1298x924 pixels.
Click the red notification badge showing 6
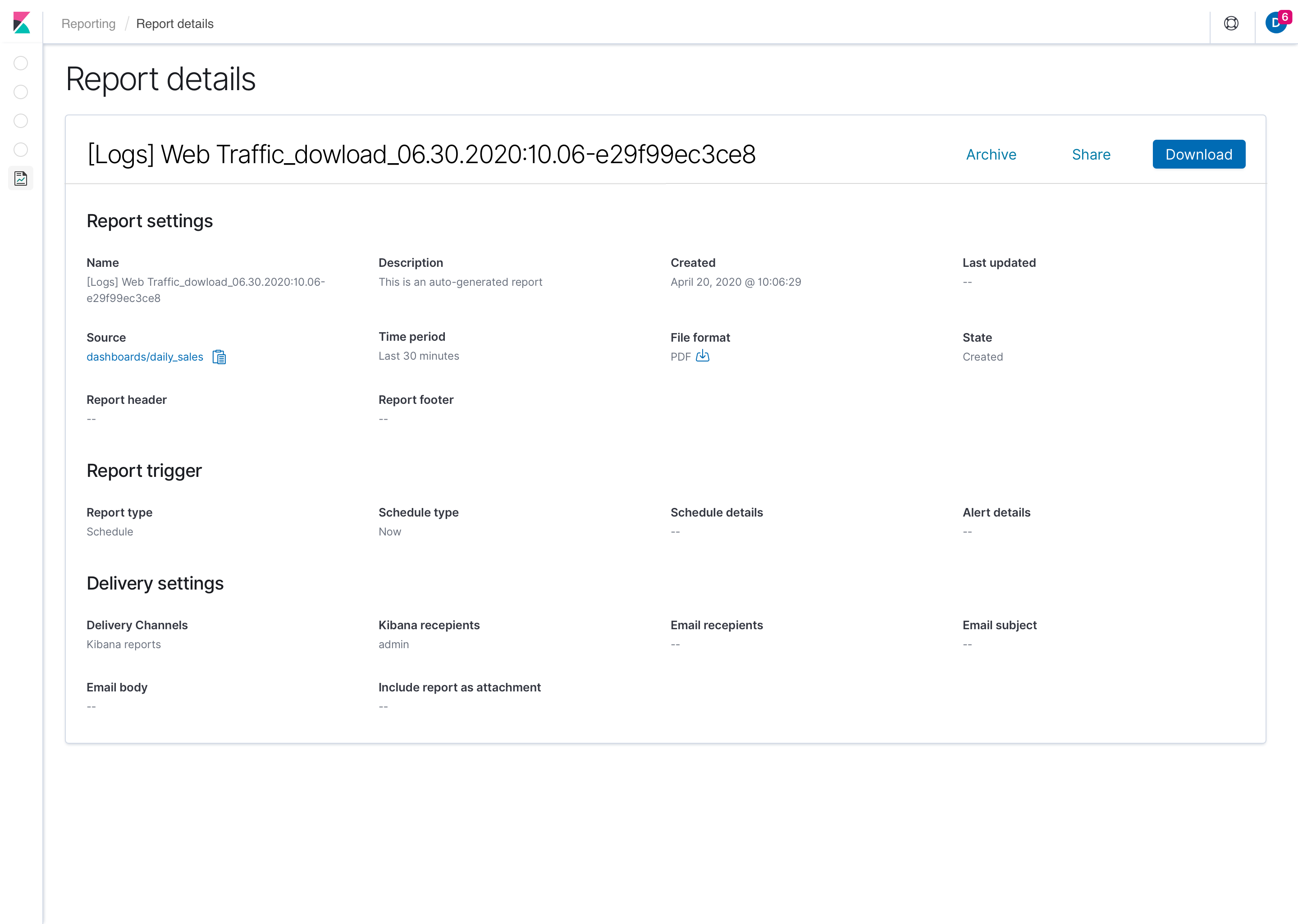[x=1285, y=17]
